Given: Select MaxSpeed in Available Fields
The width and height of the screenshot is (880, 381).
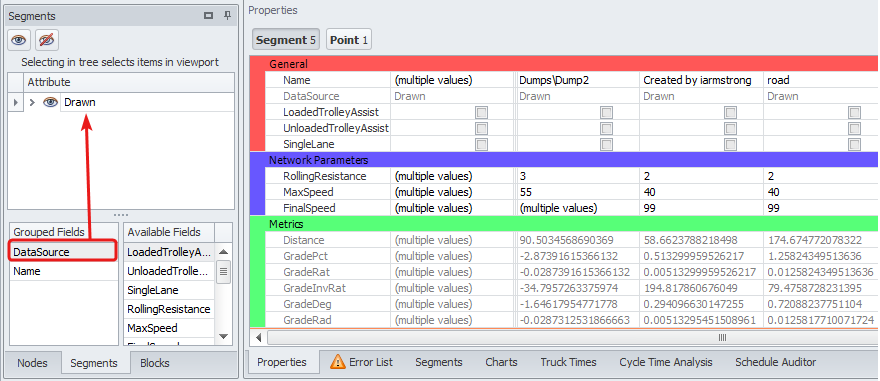Looking at the screenshot, I should point(168,328).
